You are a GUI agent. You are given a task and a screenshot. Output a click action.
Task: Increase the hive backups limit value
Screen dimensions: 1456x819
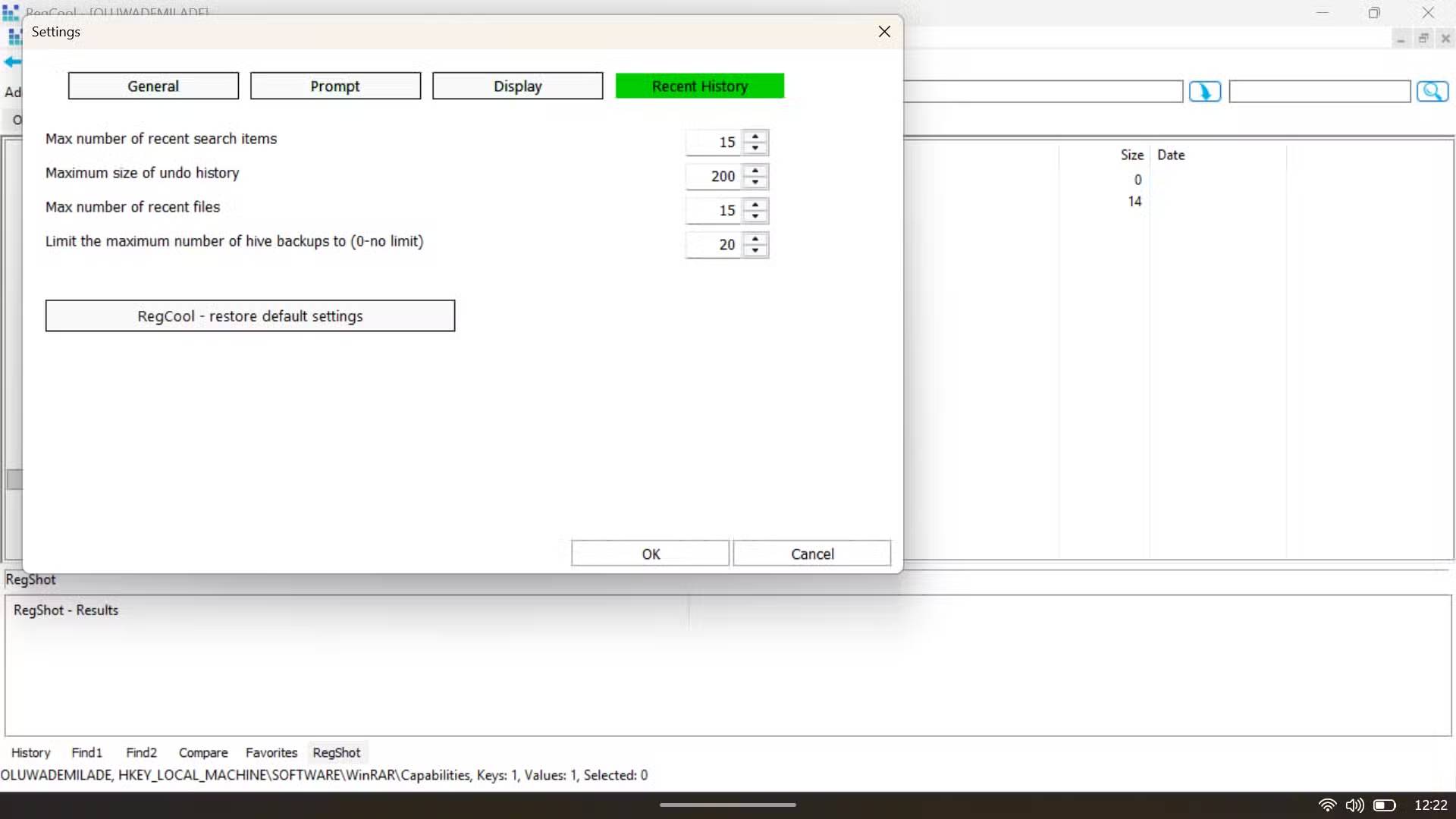(x=755, y=239)
